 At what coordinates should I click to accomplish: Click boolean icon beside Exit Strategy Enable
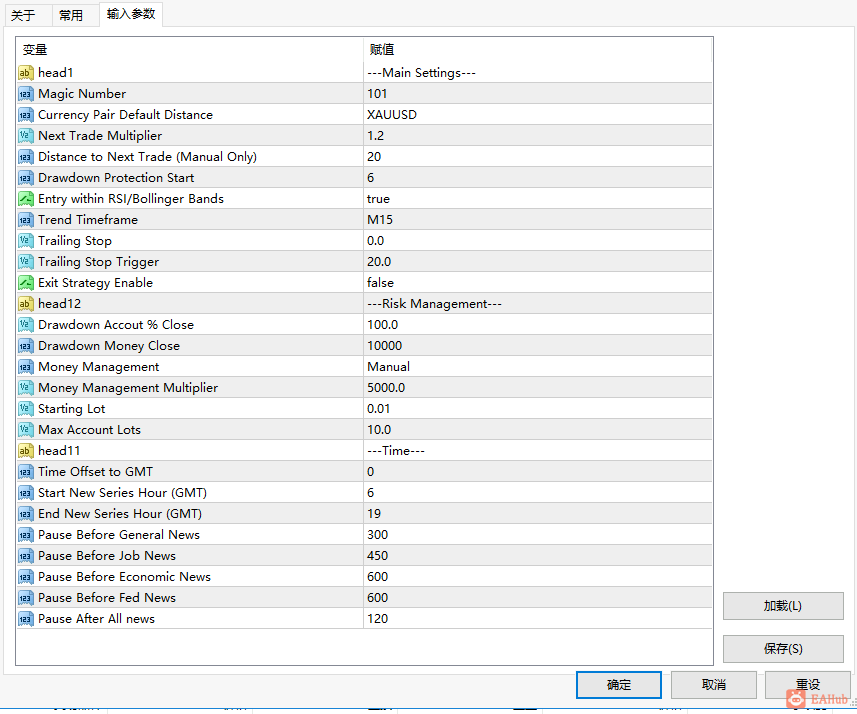click(x=26, y=283)
